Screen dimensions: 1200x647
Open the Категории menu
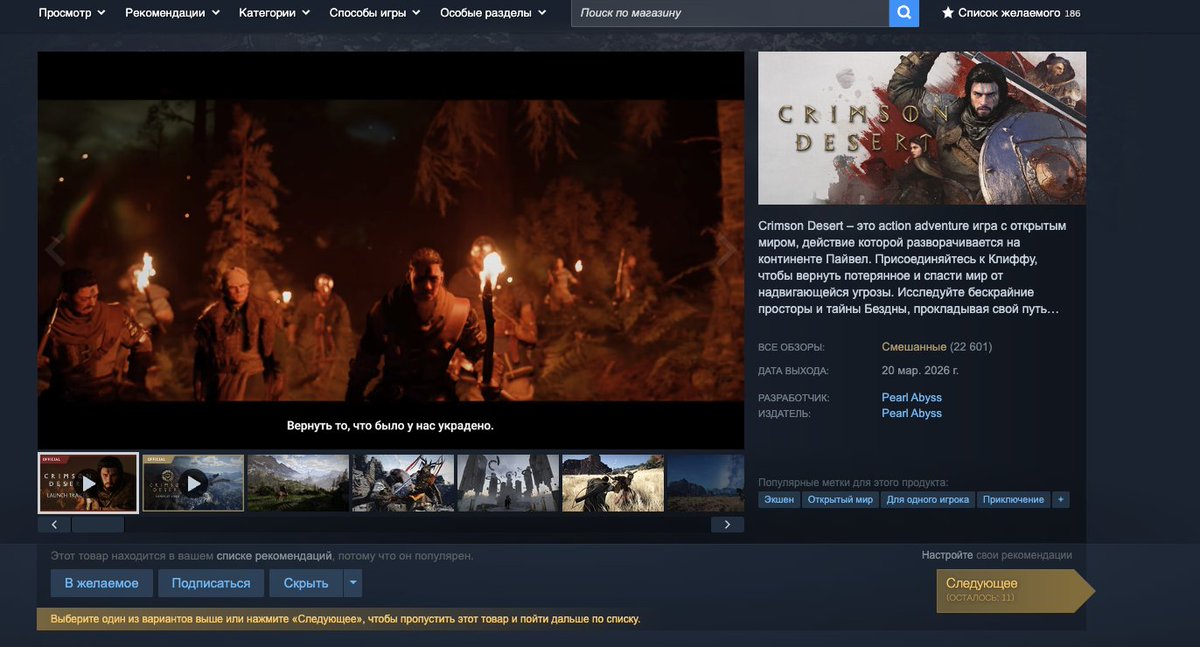pos(274,13)
